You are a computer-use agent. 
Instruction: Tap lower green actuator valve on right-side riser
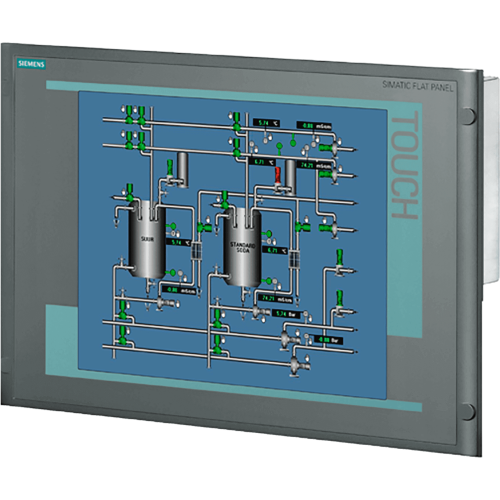point(339,302)
